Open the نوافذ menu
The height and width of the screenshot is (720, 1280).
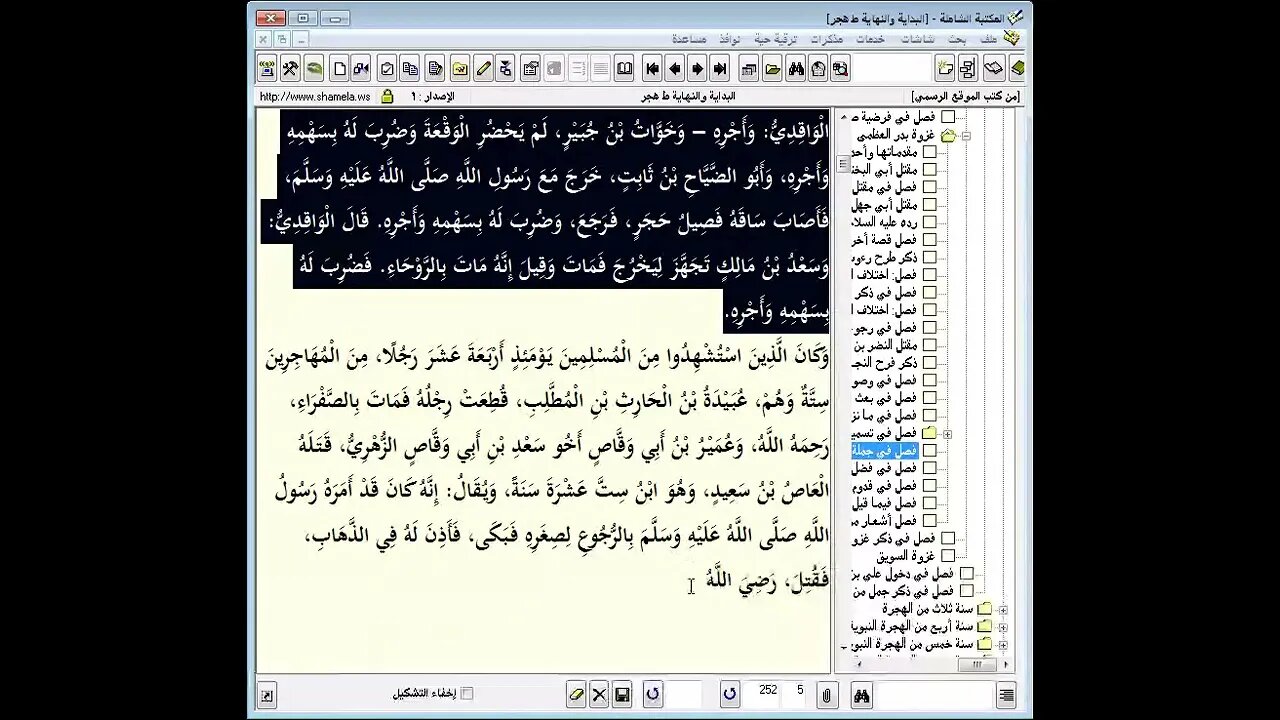730,38
